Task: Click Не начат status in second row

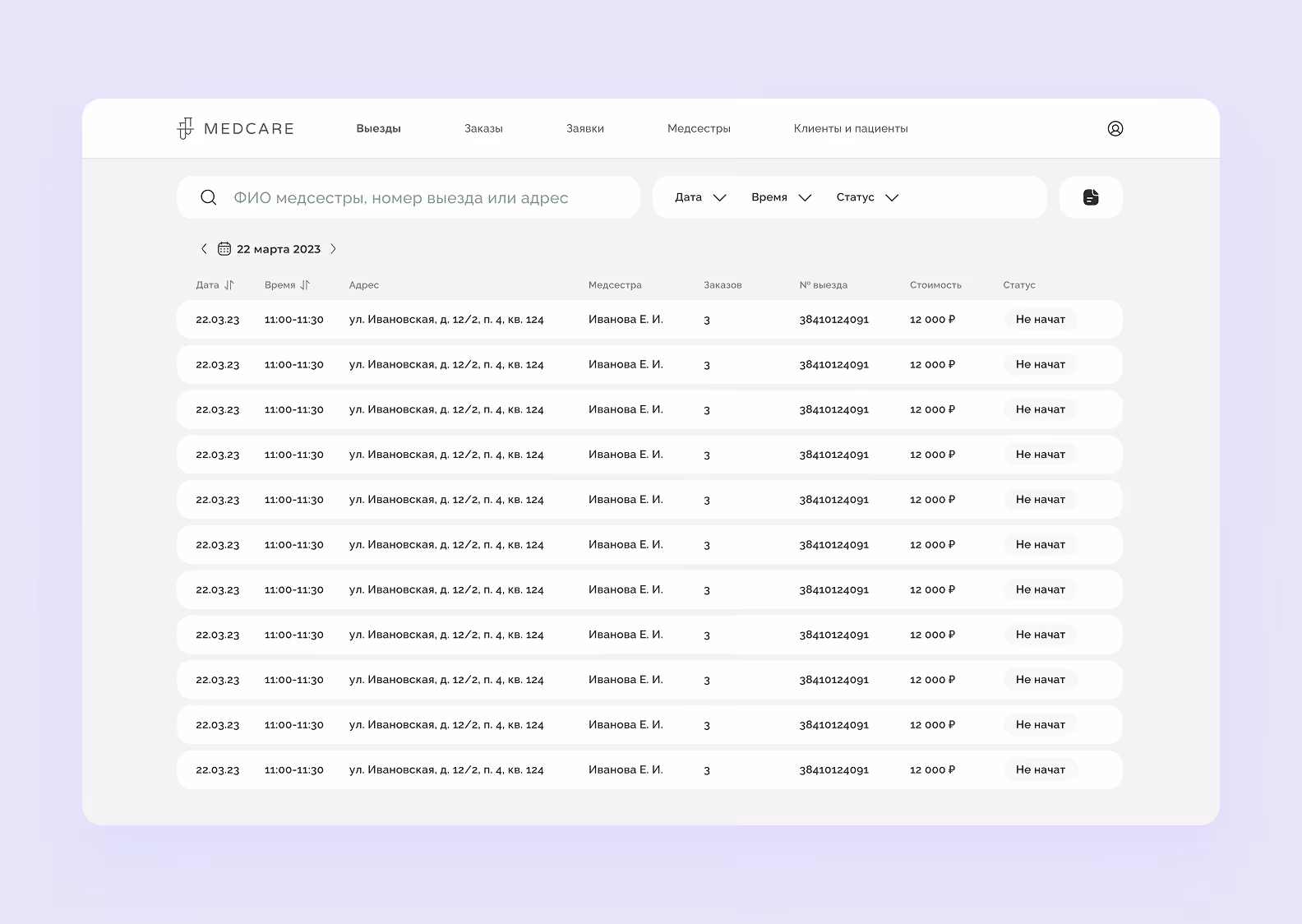Action: (1041, 364)
